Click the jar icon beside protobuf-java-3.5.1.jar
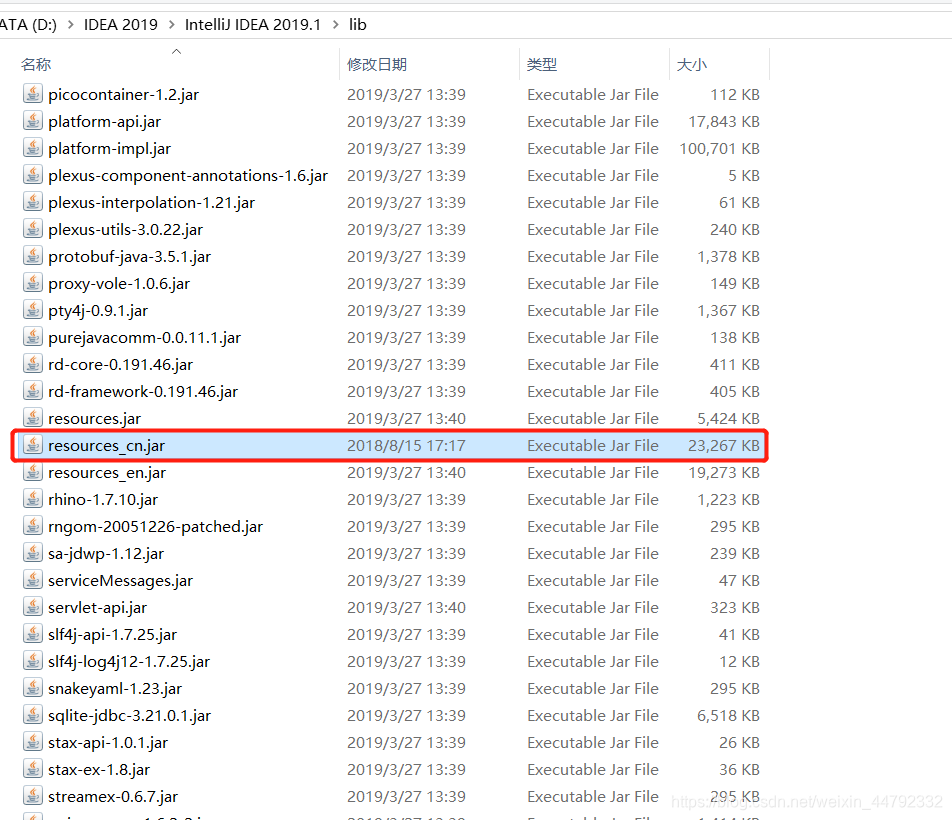This screenshot has width=952, height=820. 33,256
